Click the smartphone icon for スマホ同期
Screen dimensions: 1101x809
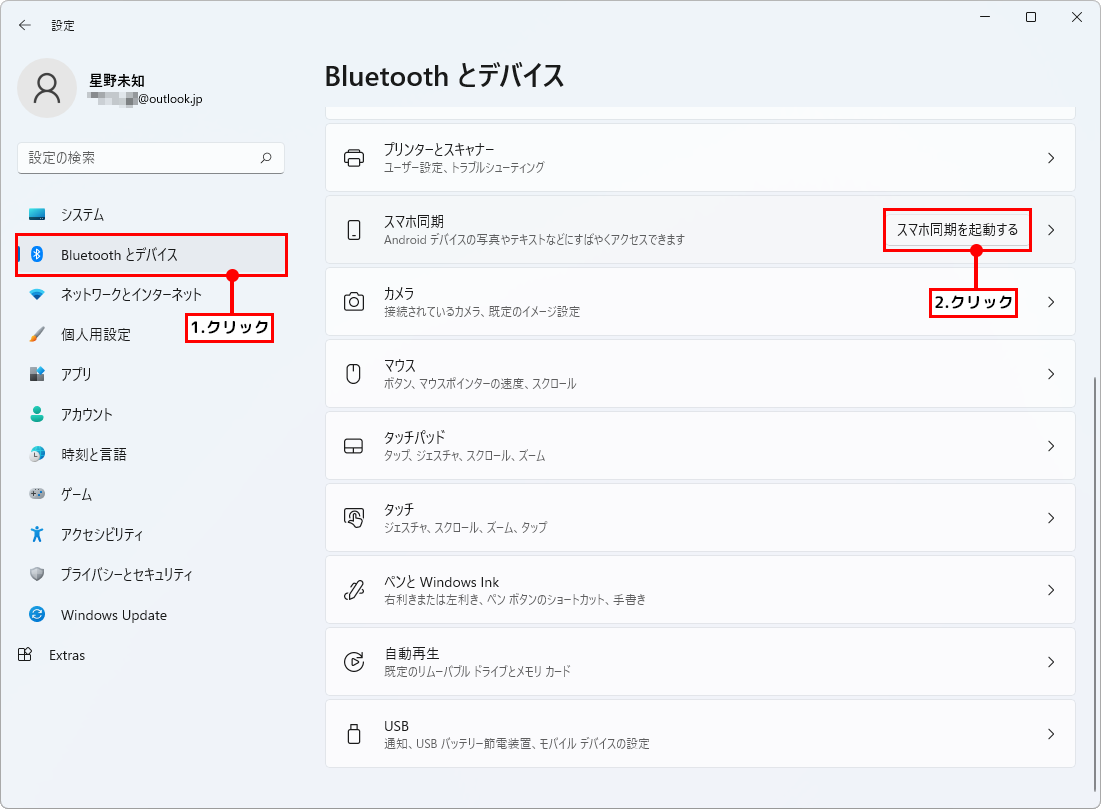pyautogui.click(x=354, y=230)
